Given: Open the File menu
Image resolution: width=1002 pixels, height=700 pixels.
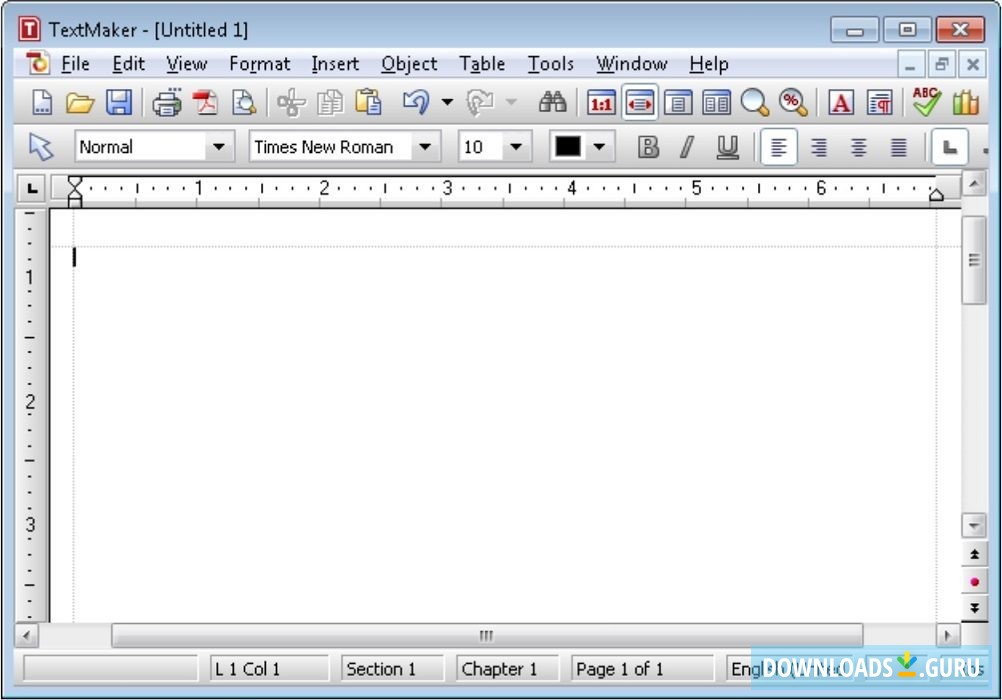Looking at the screenshot, I should coord(75,64).
